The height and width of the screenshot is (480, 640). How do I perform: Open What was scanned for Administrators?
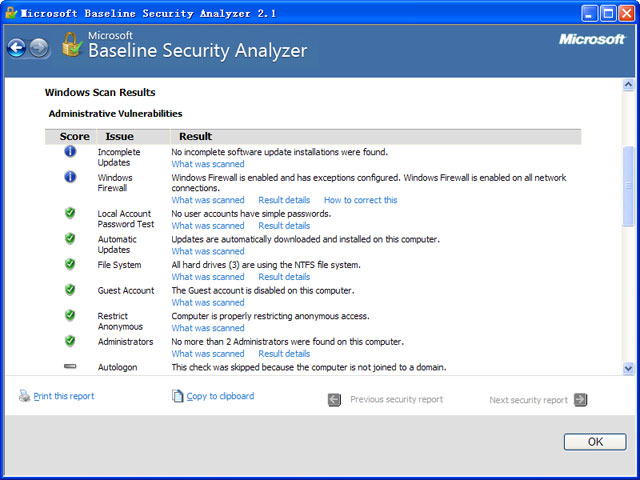pos(208,354)
